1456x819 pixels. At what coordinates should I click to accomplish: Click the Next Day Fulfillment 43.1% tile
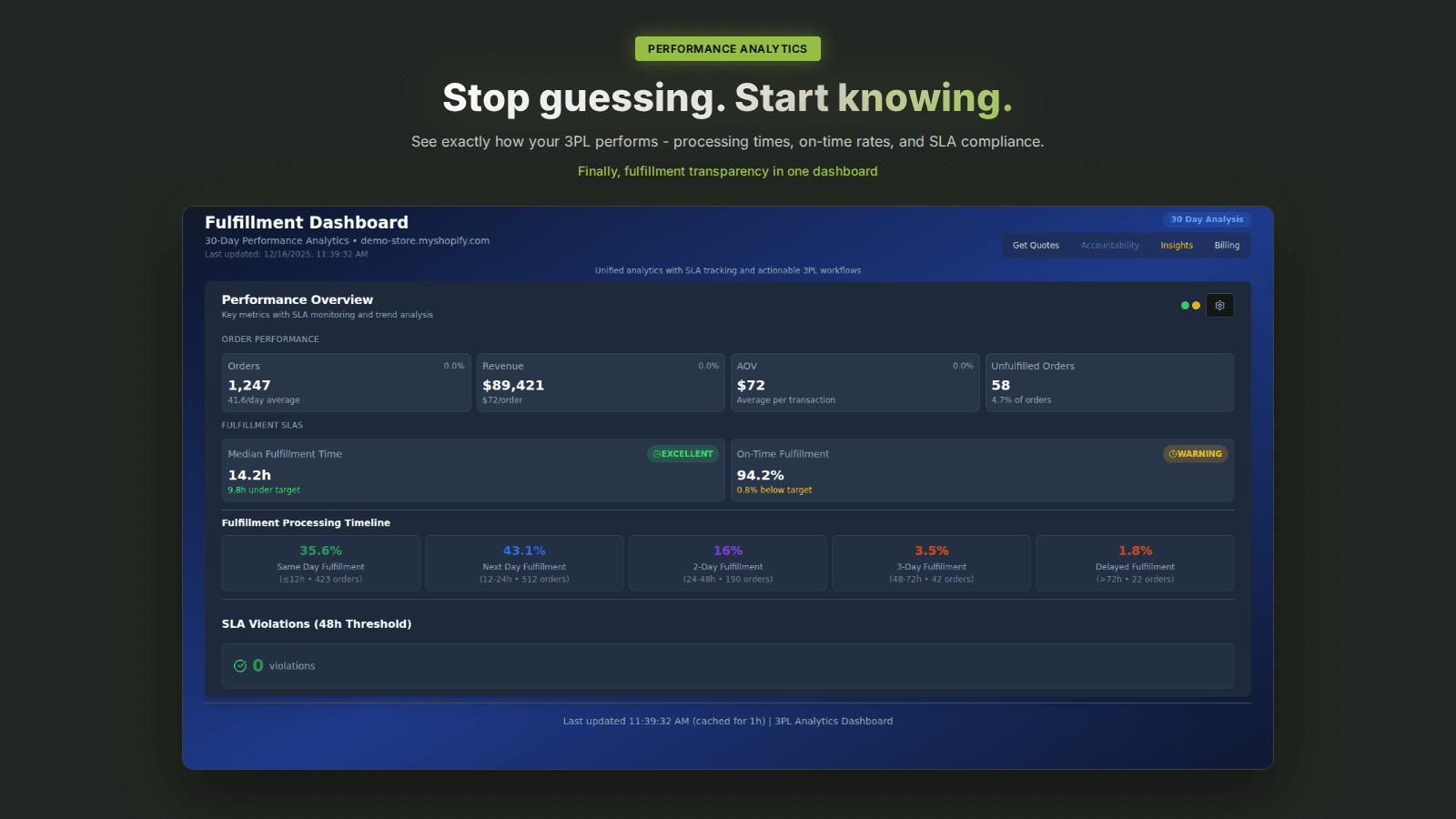[x=524, y=563]
